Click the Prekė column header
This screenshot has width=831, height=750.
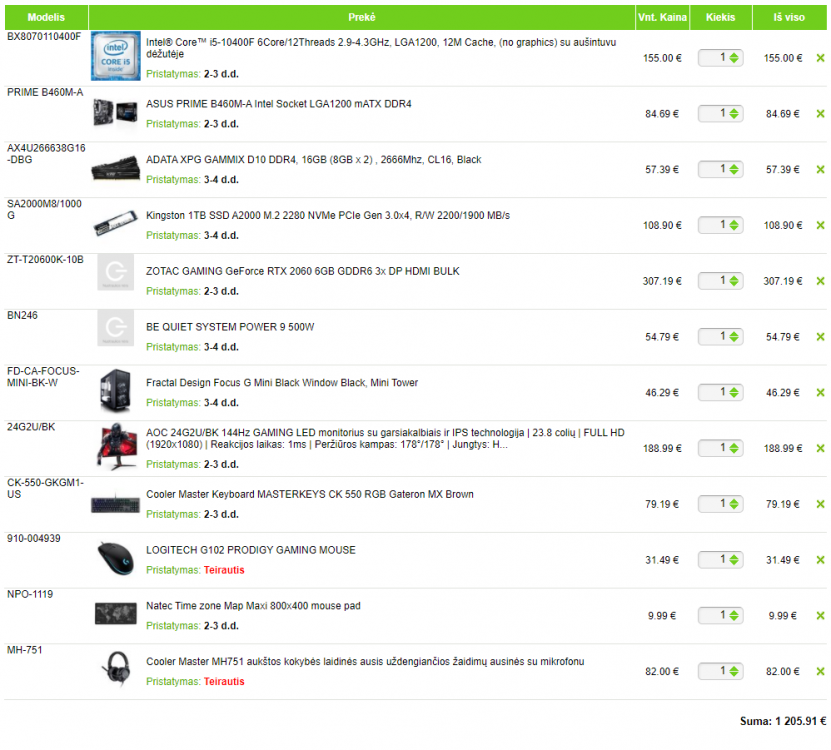362,17
